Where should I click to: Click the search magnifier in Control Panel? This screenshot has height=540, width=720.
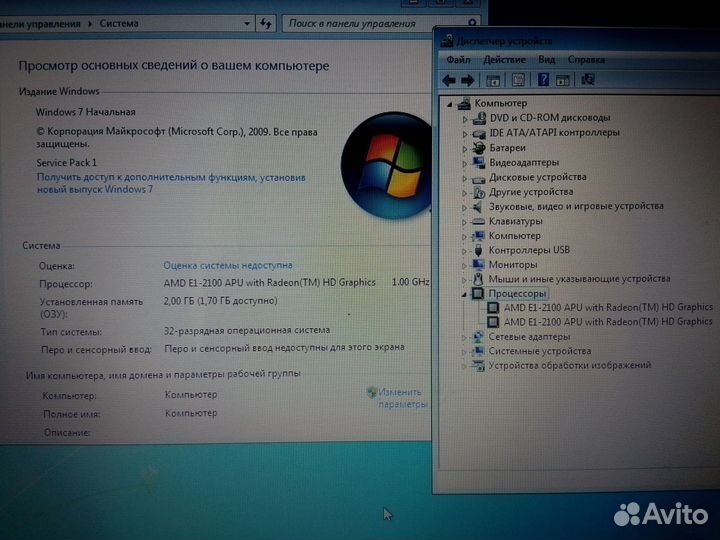472,22
